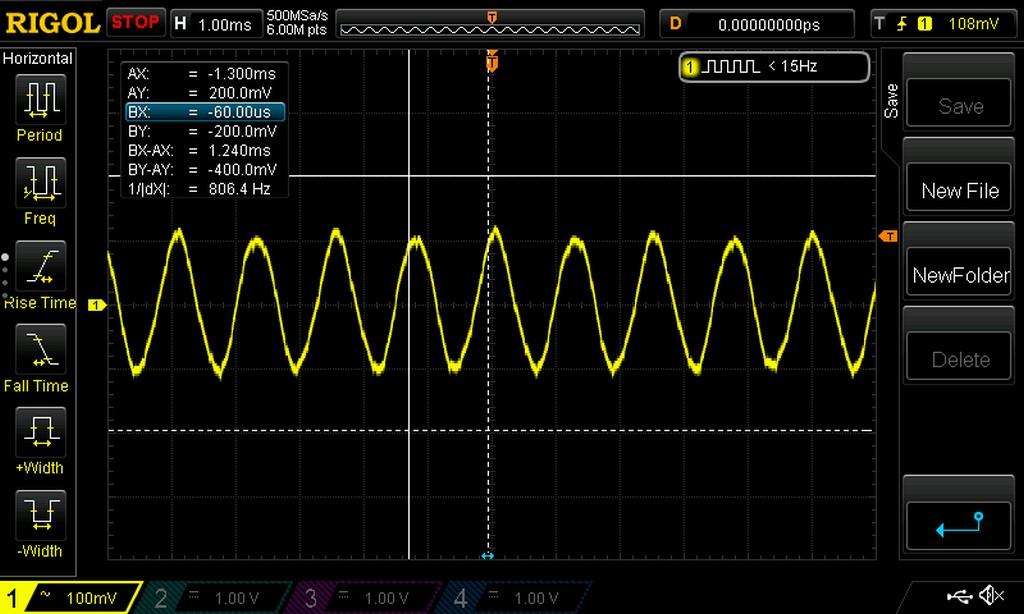Click the H 1.00ms timebase readout

tap(215, 24)
